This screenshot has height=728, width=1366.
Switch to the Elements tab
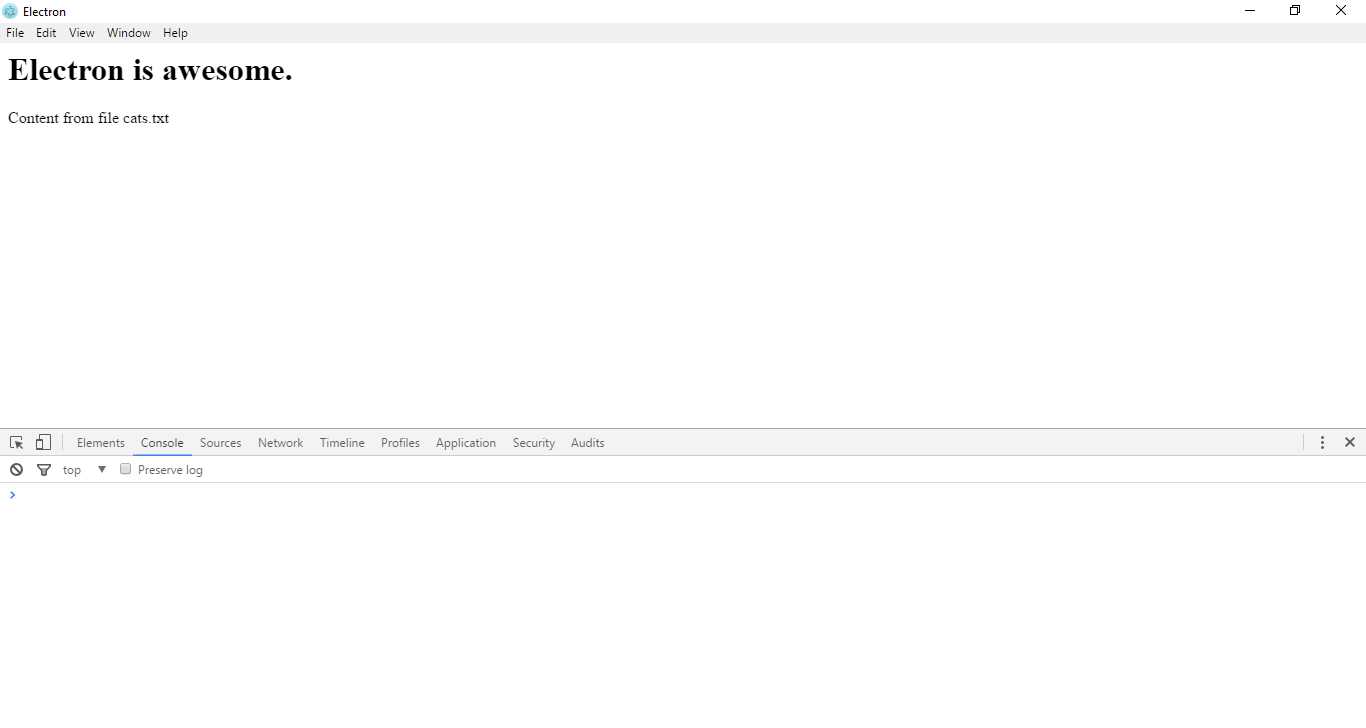101,443
